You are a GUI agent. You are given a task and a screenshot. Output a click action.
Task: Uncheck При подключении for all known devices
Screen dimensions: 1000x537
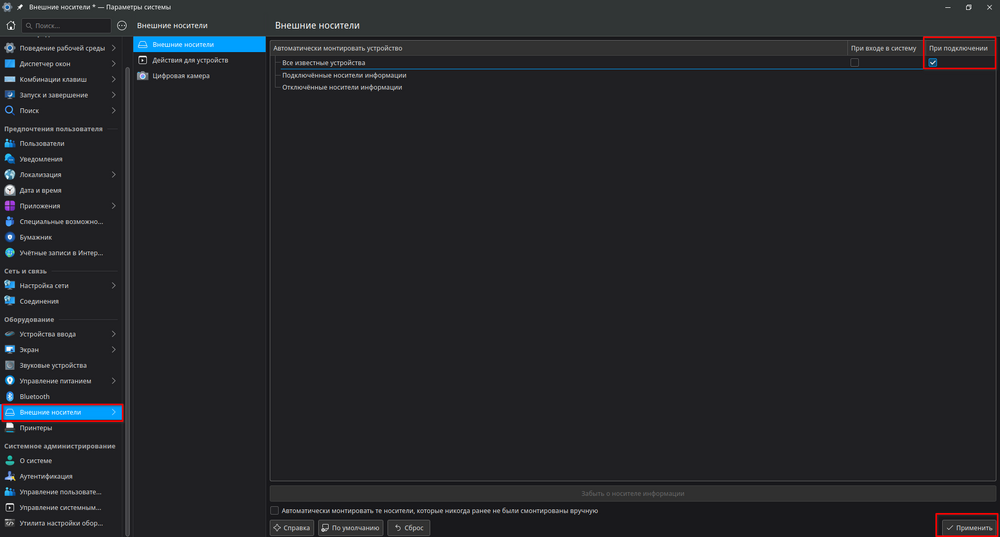(x=932, y=63)
